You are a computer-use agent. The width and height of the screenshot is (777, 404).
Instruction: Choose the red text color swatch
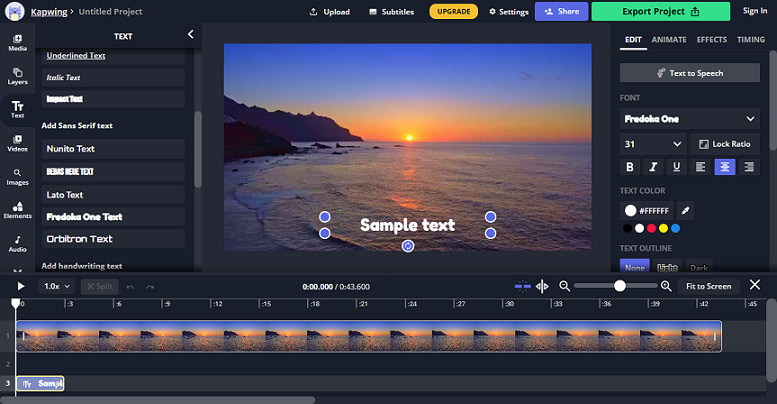(651, 229)
